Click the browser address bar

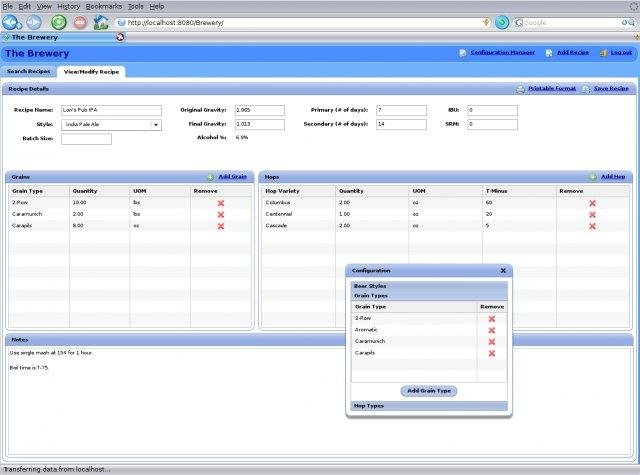pyautogui.click(x=302, y=22)
